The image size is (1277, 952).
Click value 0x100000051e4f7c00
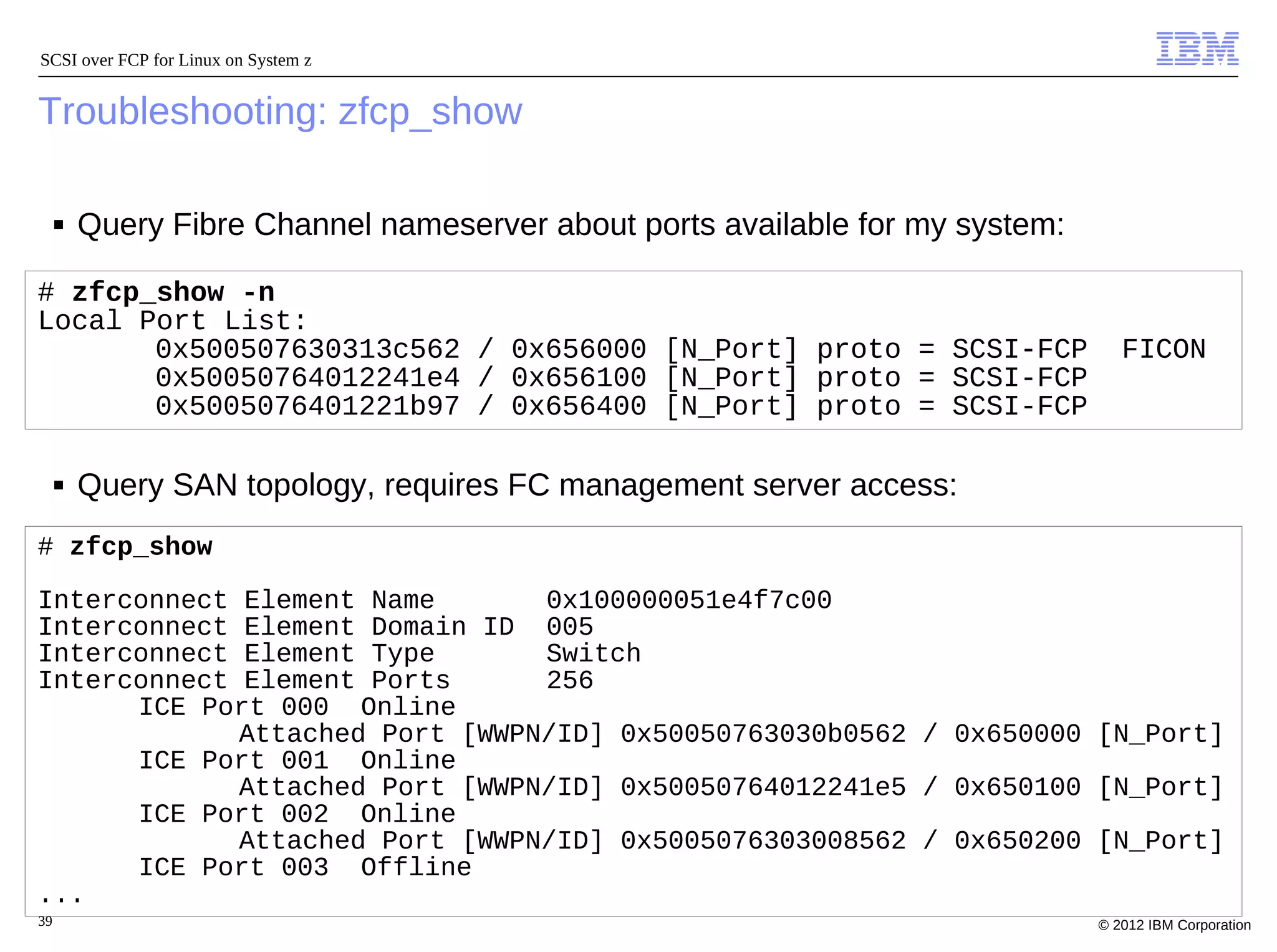[x=689, y=600]
